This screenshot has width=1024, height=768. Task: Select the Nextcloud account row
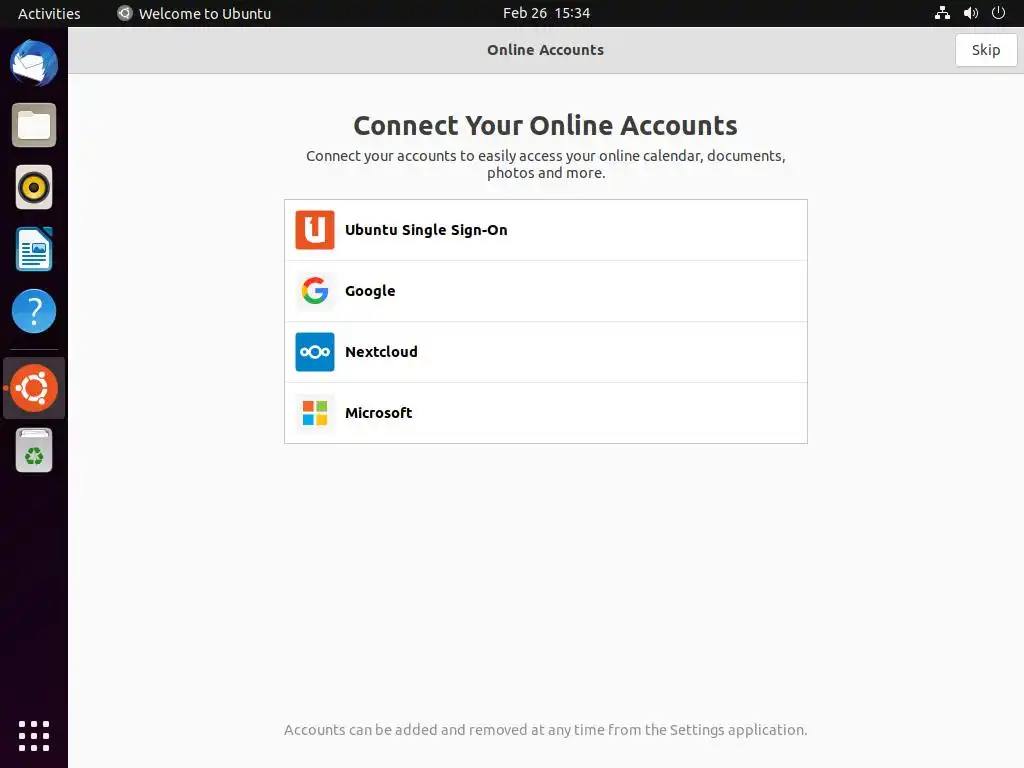coord(546,352)
